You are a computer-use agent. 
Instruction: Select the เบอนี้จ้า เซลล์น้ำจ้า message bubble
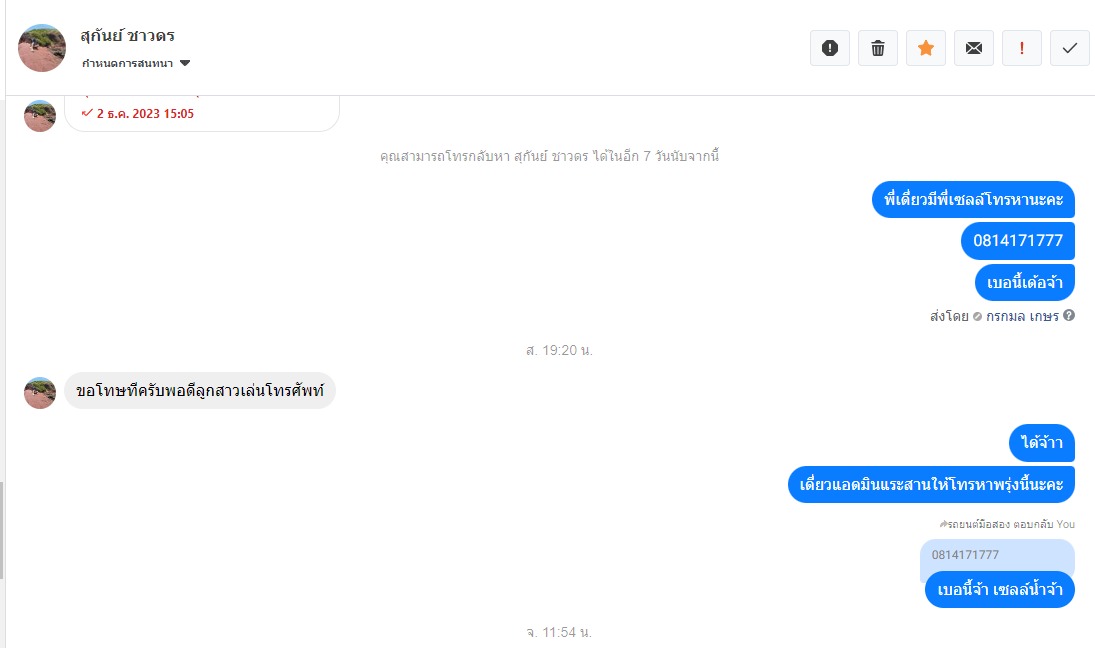999,589
